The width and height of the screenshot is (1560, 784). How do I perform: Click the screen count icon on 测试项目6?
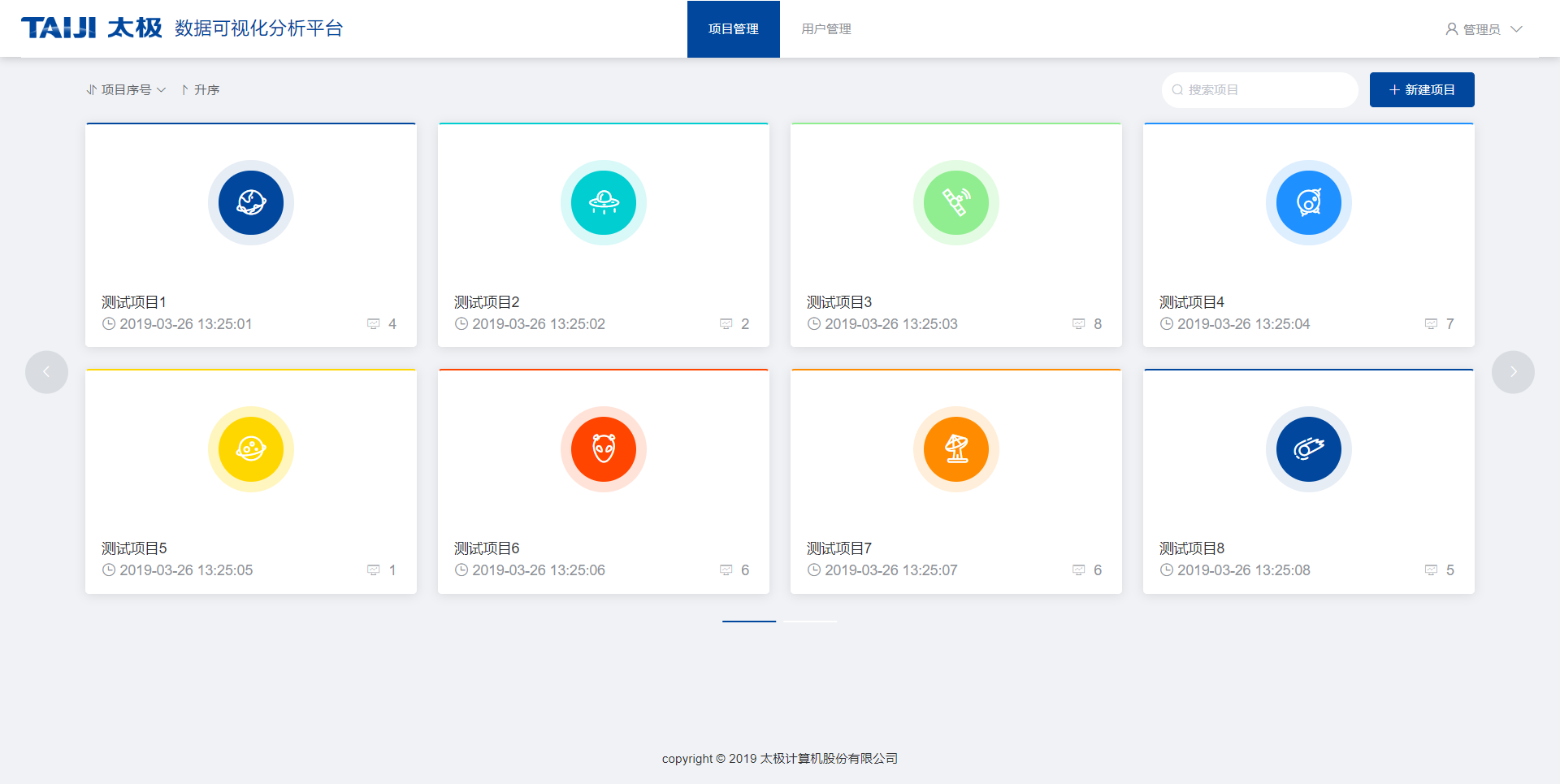click(726, 570)
